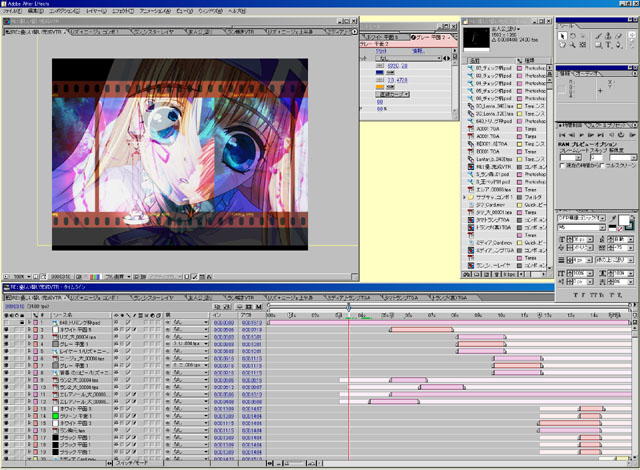This screenshot has width=640, height=470.
Task: Select the Zoom magnifier tool
Action: click(x=572, y=45)
